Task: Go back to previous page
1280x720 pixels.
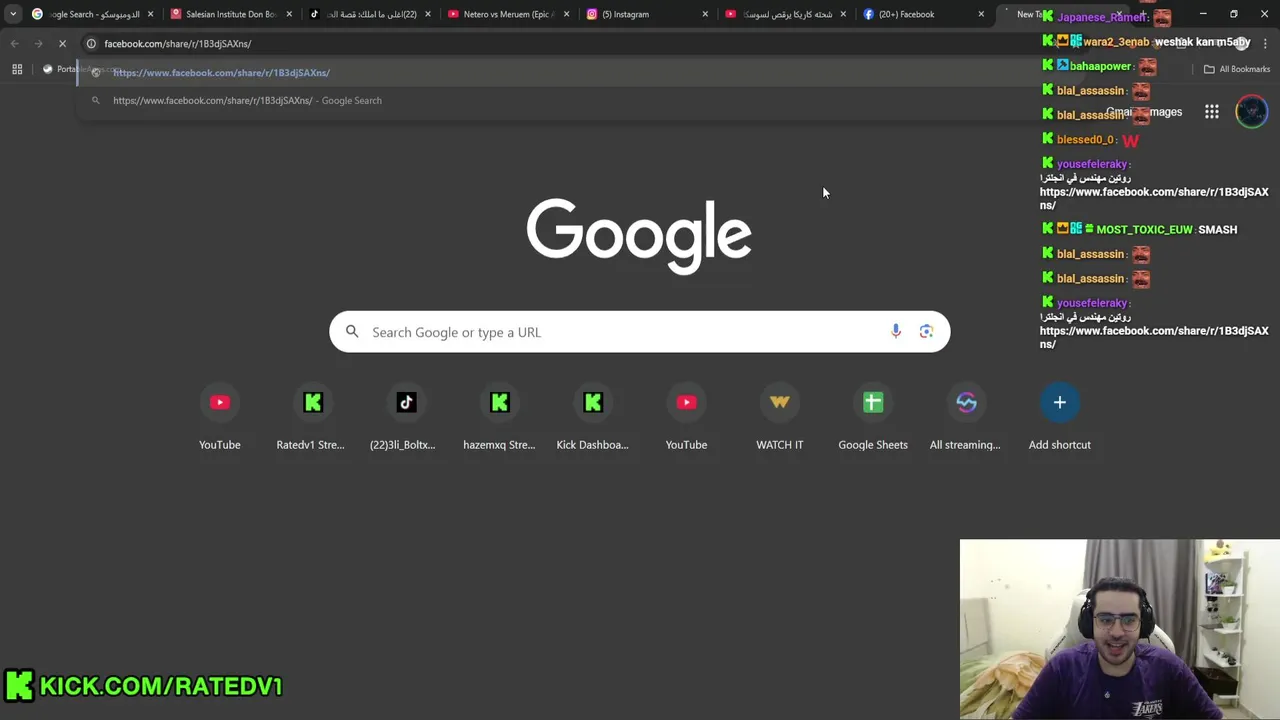Action: [14, 44]
